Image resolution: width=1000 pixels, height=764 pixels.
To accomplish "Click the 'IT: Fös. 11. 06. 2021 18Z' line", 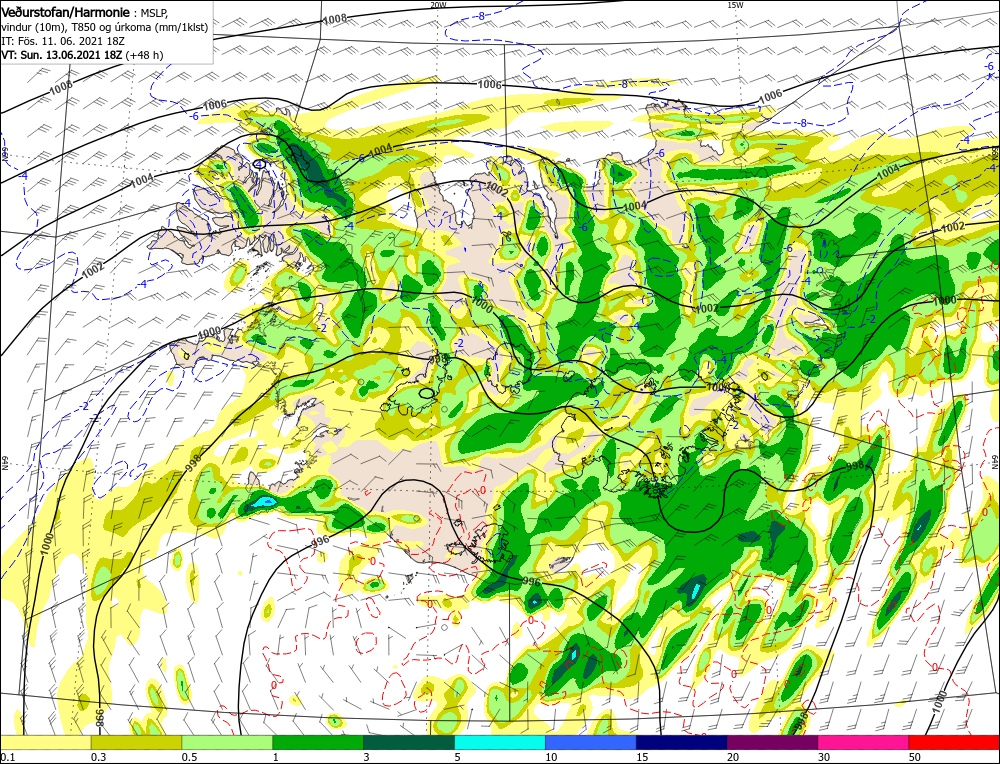I will [63, 41].
